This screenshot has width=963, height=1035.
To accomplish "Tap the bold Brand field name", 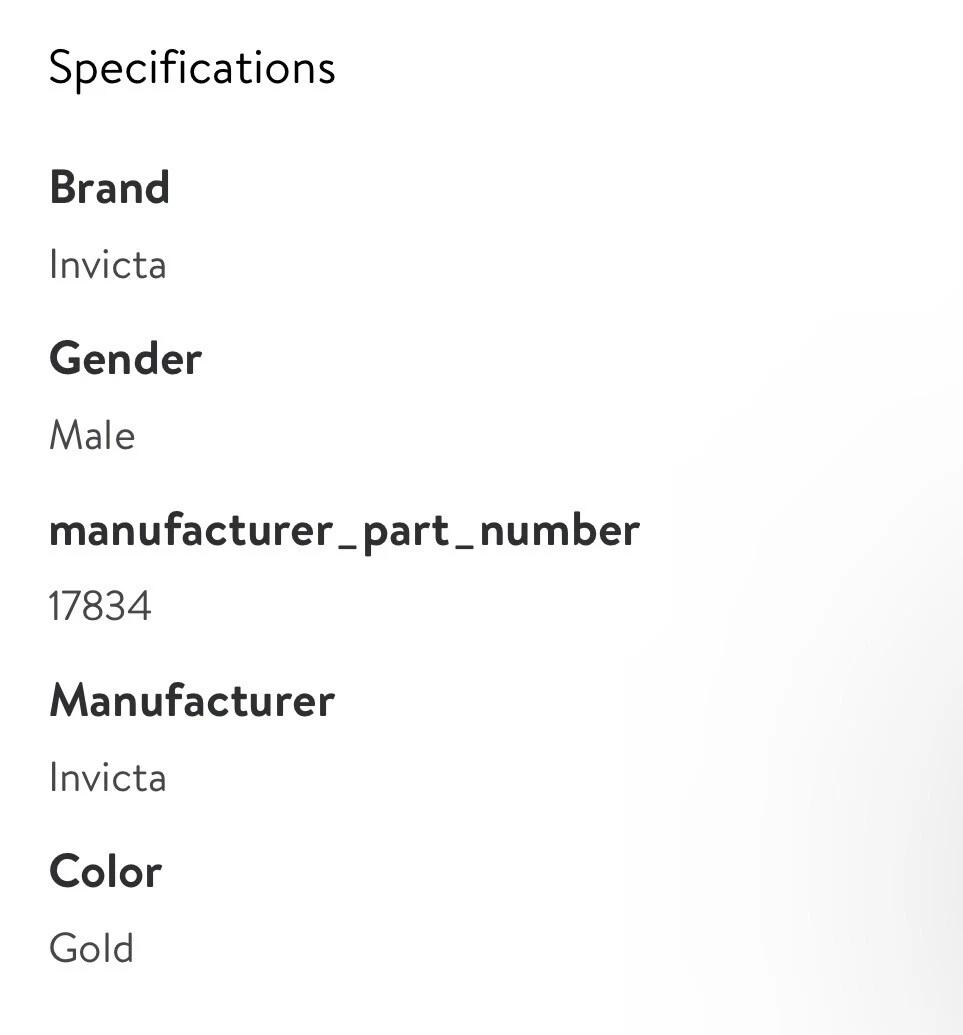I will [109, 188].
